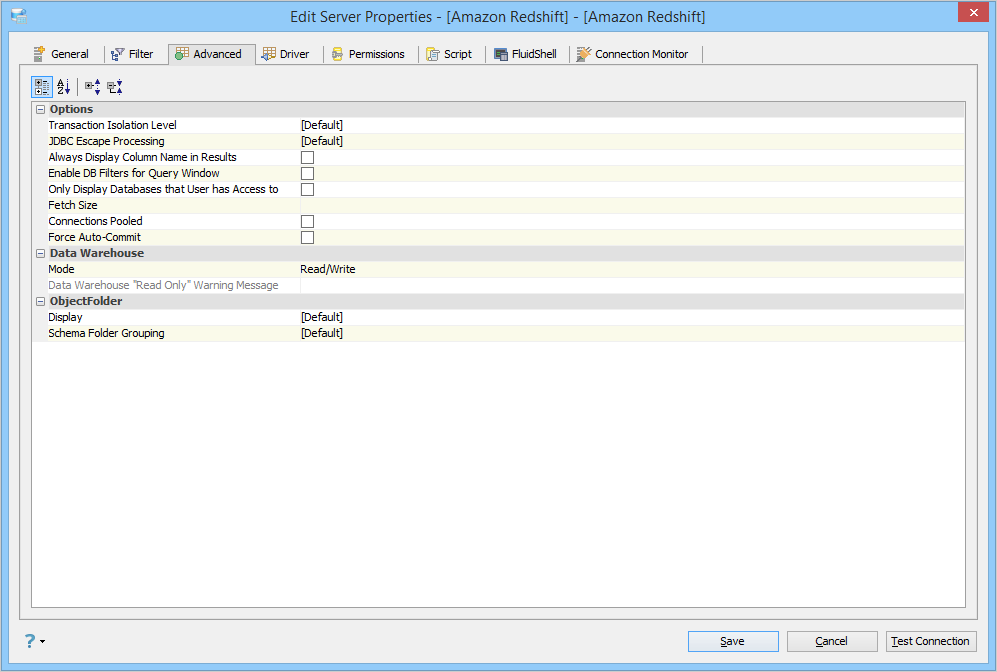
Task: Open Transaction Isolation Level value dropdown
Action: coord(632,125)
